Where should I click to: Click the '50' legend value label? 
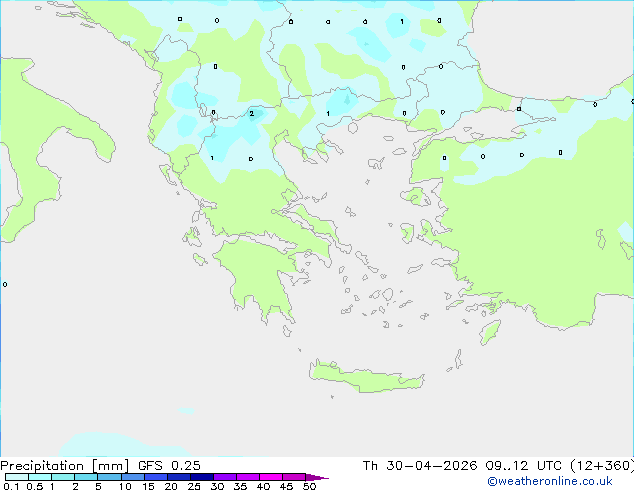coord(309,486)
